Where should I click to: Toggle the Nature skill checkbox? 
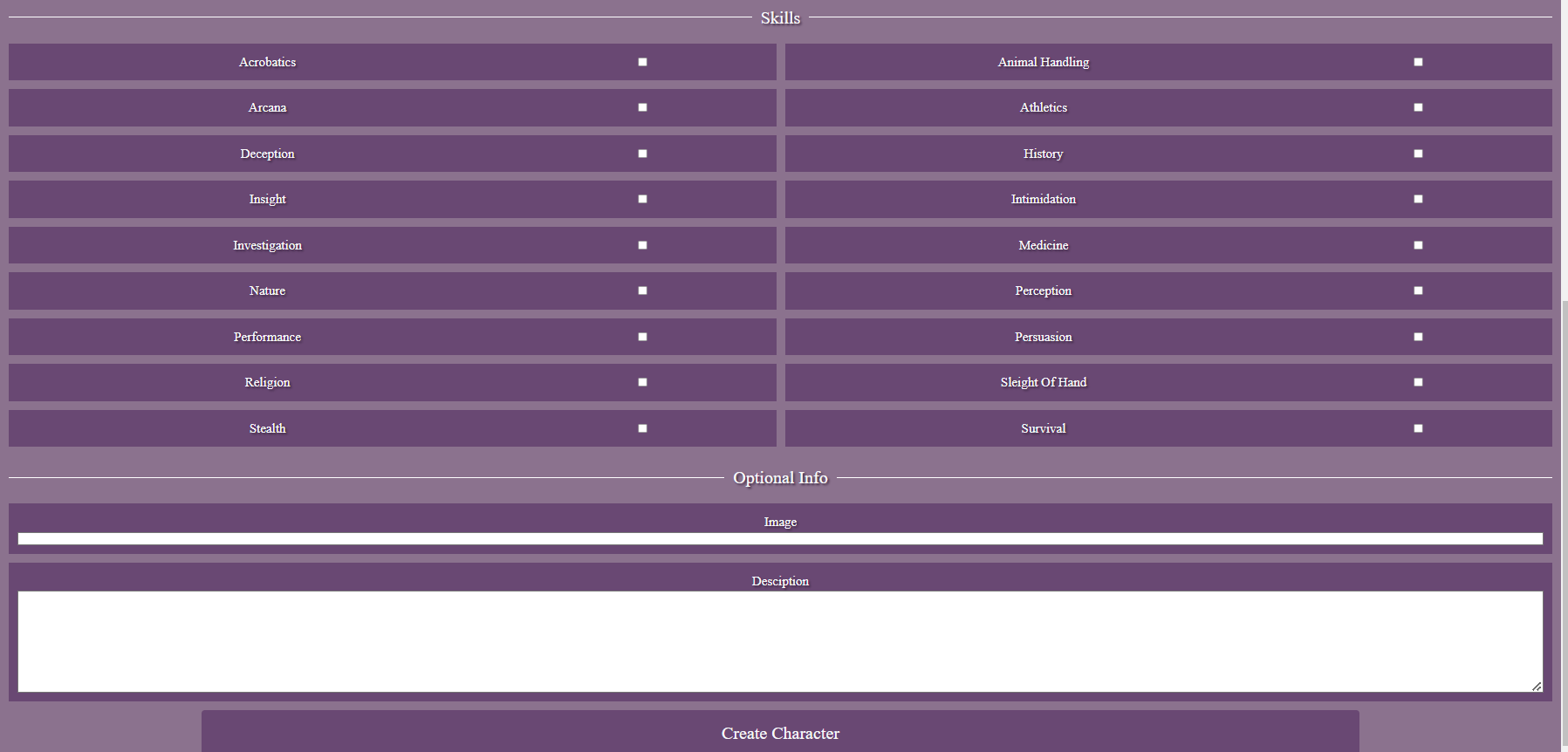(x=642, y=291)
